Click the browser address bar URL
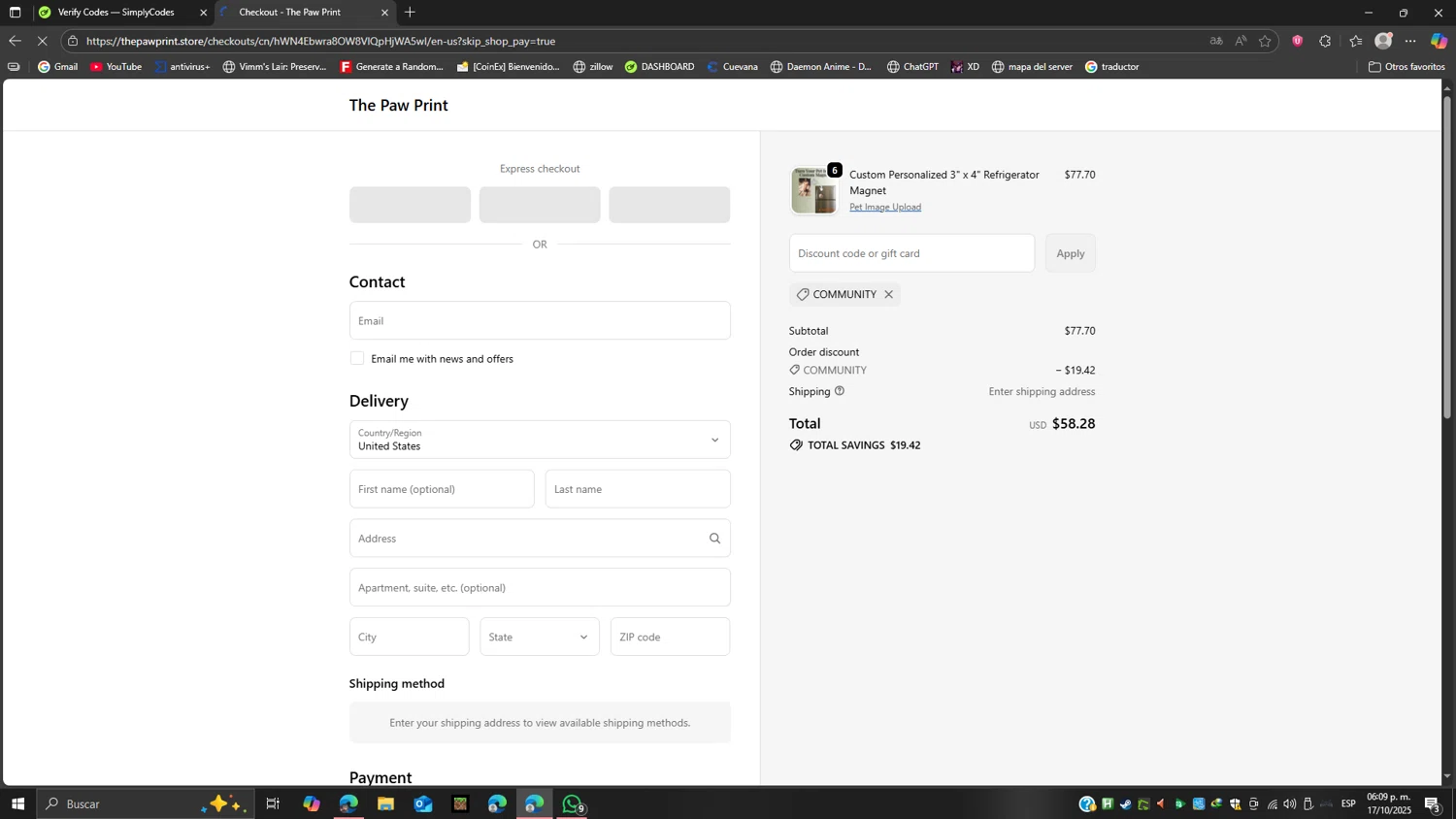Viewport: 1456px width, 819px height. 320,41
